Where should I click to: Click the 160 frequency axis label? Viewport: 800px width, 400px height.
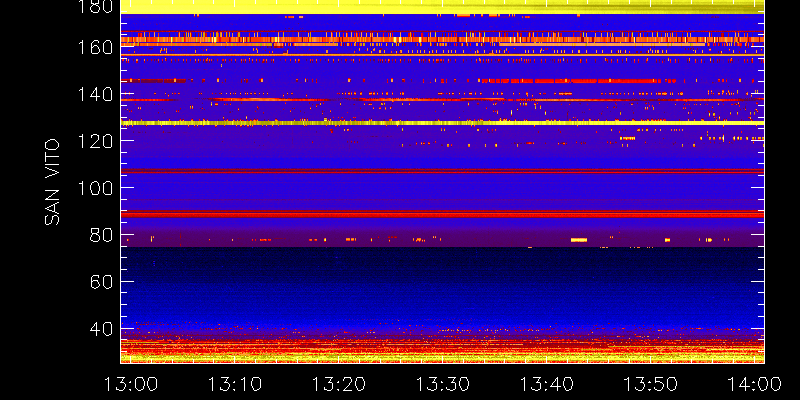(95, 48)
